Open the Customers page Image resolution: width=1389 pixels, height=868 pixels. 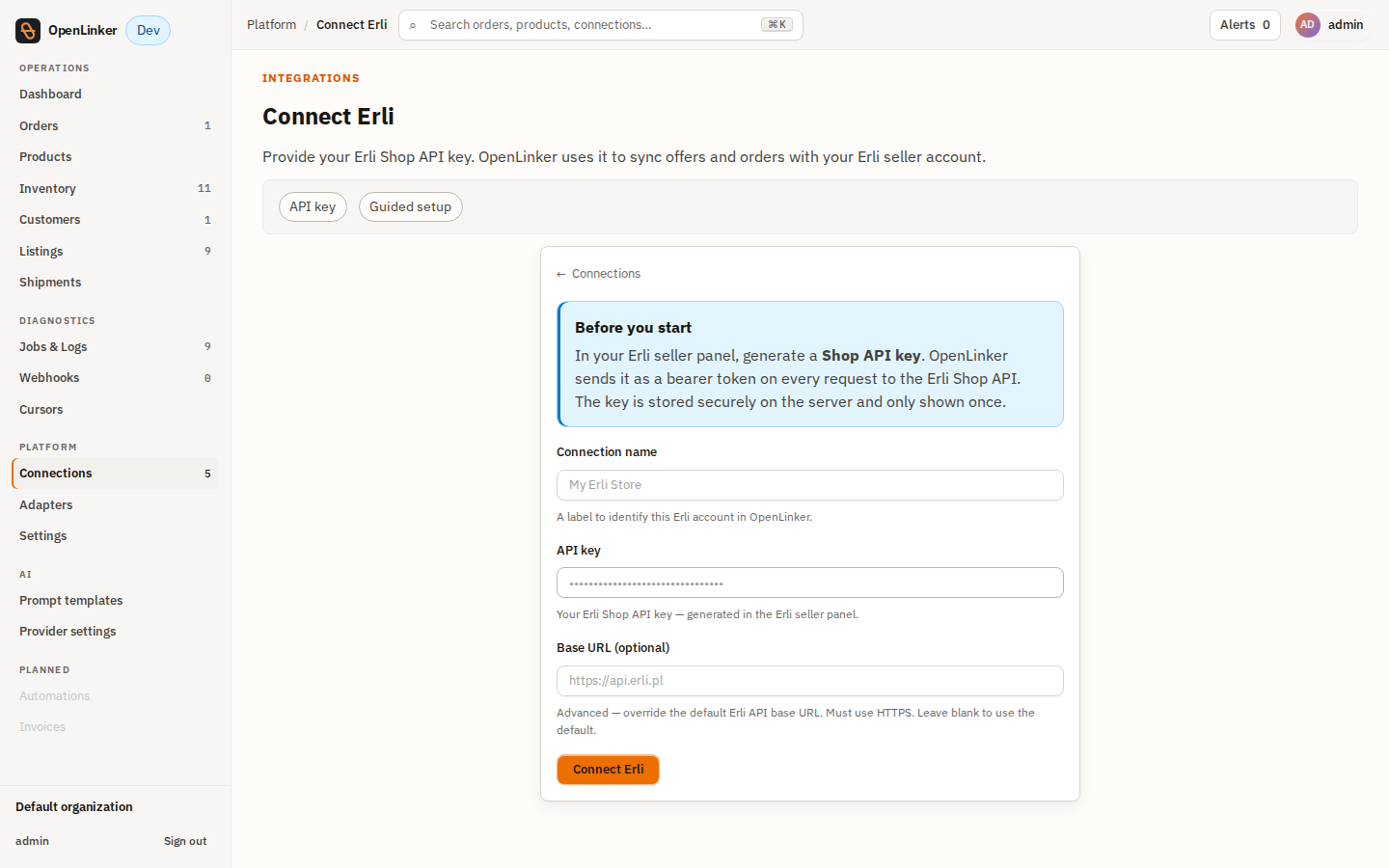click(115, 220)
